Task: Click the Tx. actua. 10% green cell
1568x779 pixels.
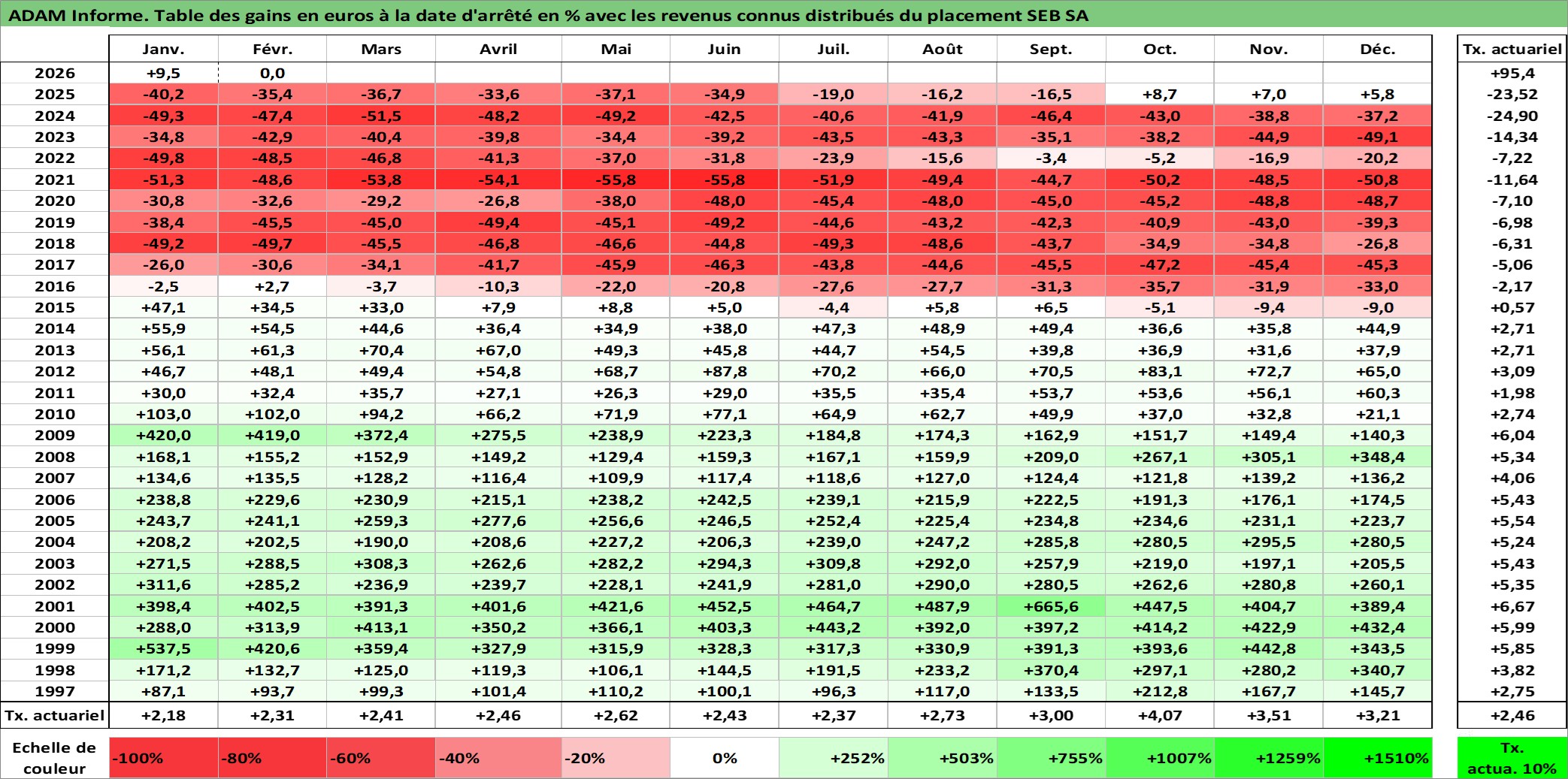Action: tap(1512, 758)
